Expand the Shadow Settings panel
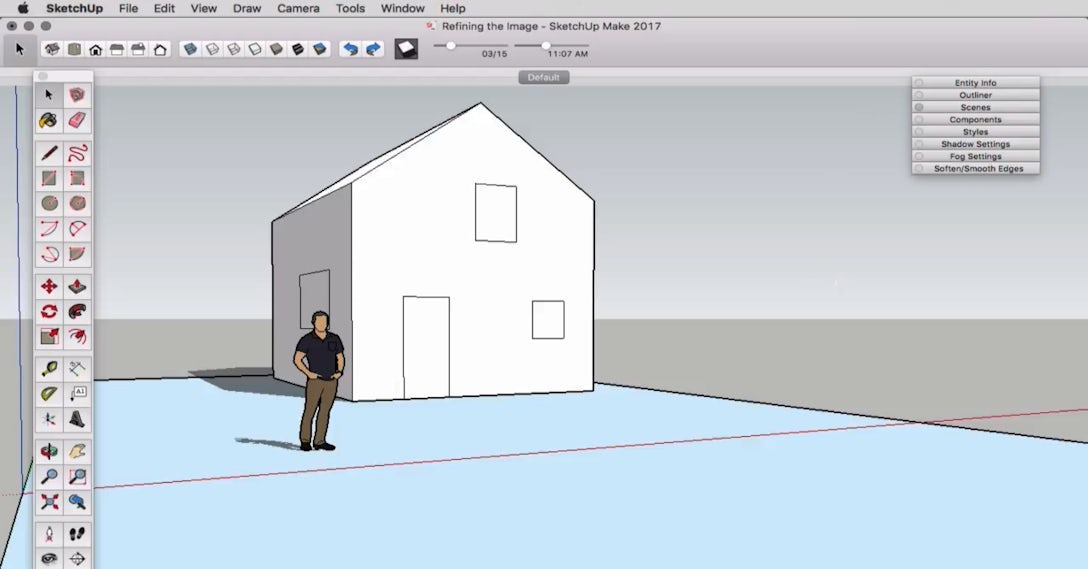 (x=975, y=144)
